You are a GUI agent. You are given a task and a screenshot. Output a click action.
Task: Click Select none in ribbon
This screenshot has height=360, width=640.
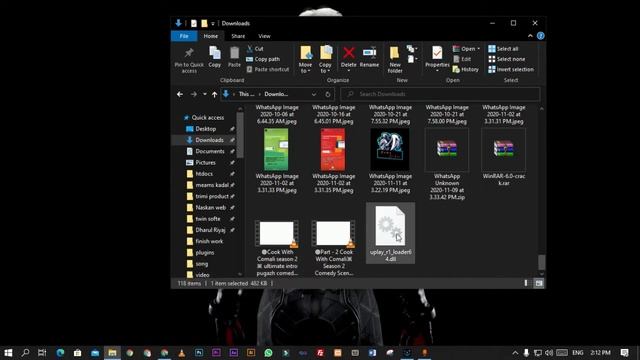pyautogui.click(x=507, y=59)
